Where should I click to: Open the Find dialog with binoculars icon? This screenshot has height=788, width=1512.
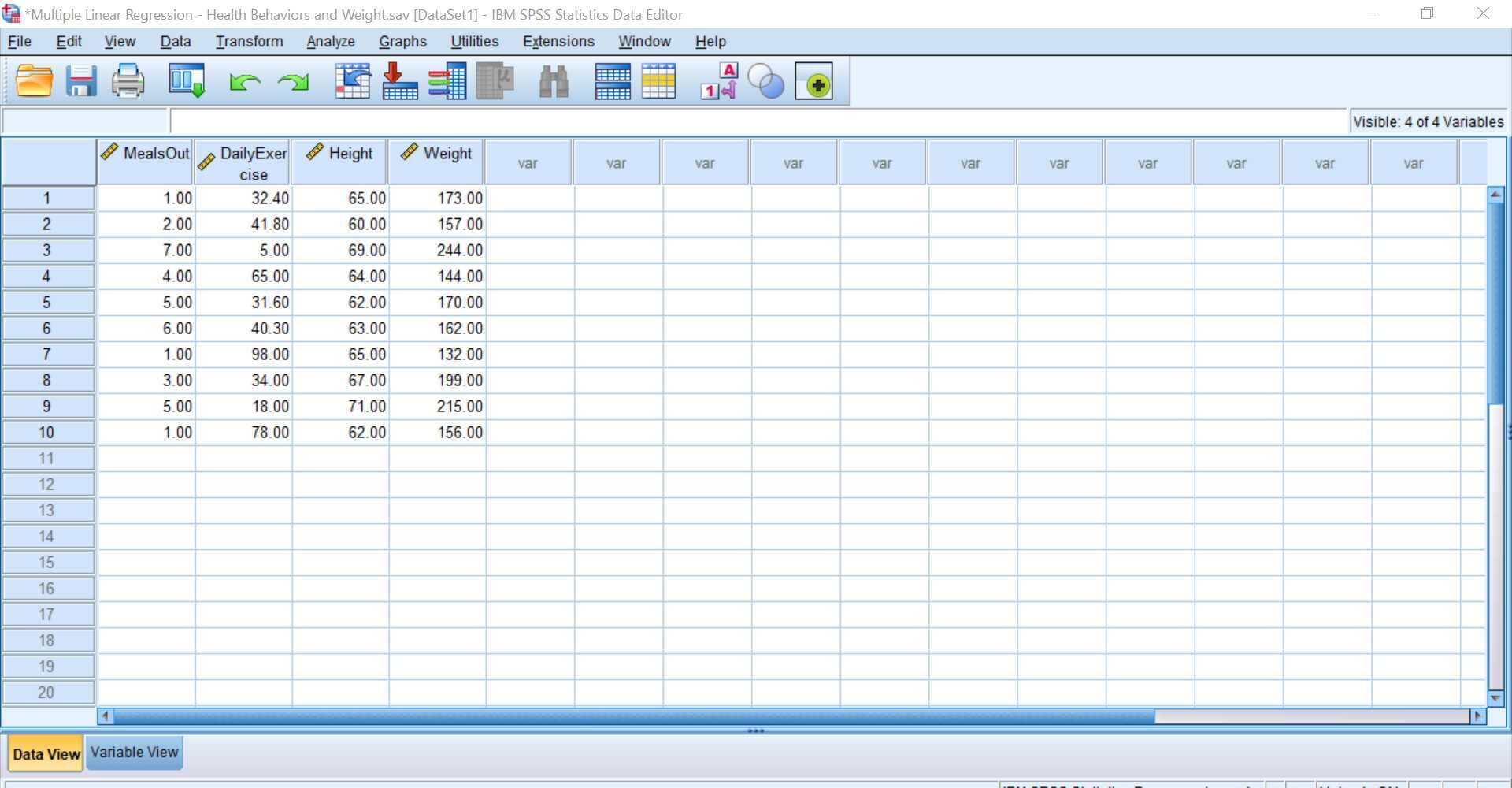click(554, 80)
